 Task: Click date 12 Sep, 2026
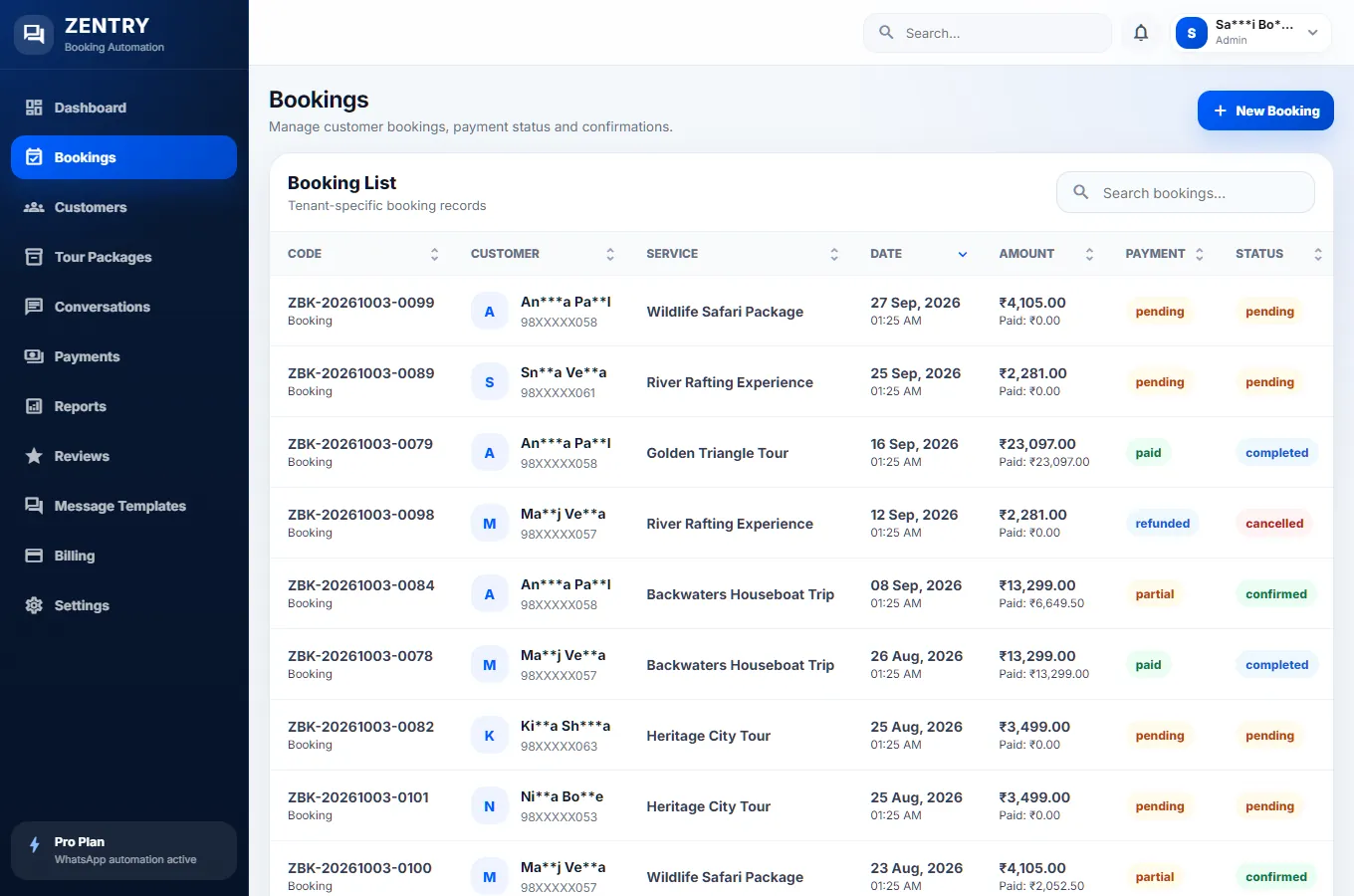(914, 515)
